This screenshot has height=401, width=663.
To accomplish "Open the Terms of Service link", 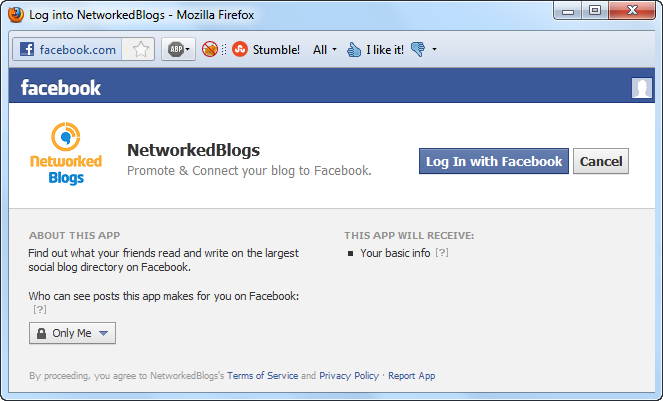I will [x=263, y=376].
